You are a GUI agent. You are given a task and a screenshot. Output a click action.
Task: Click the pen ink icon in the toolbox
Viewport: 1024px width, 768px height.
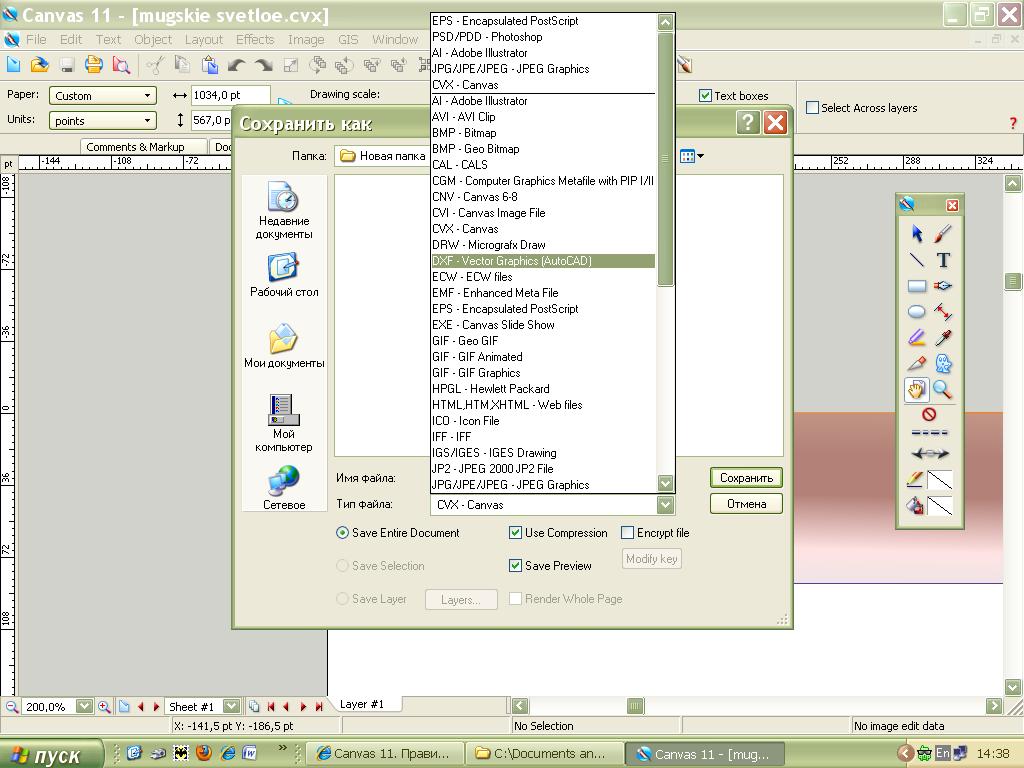(x=915, y=479)
